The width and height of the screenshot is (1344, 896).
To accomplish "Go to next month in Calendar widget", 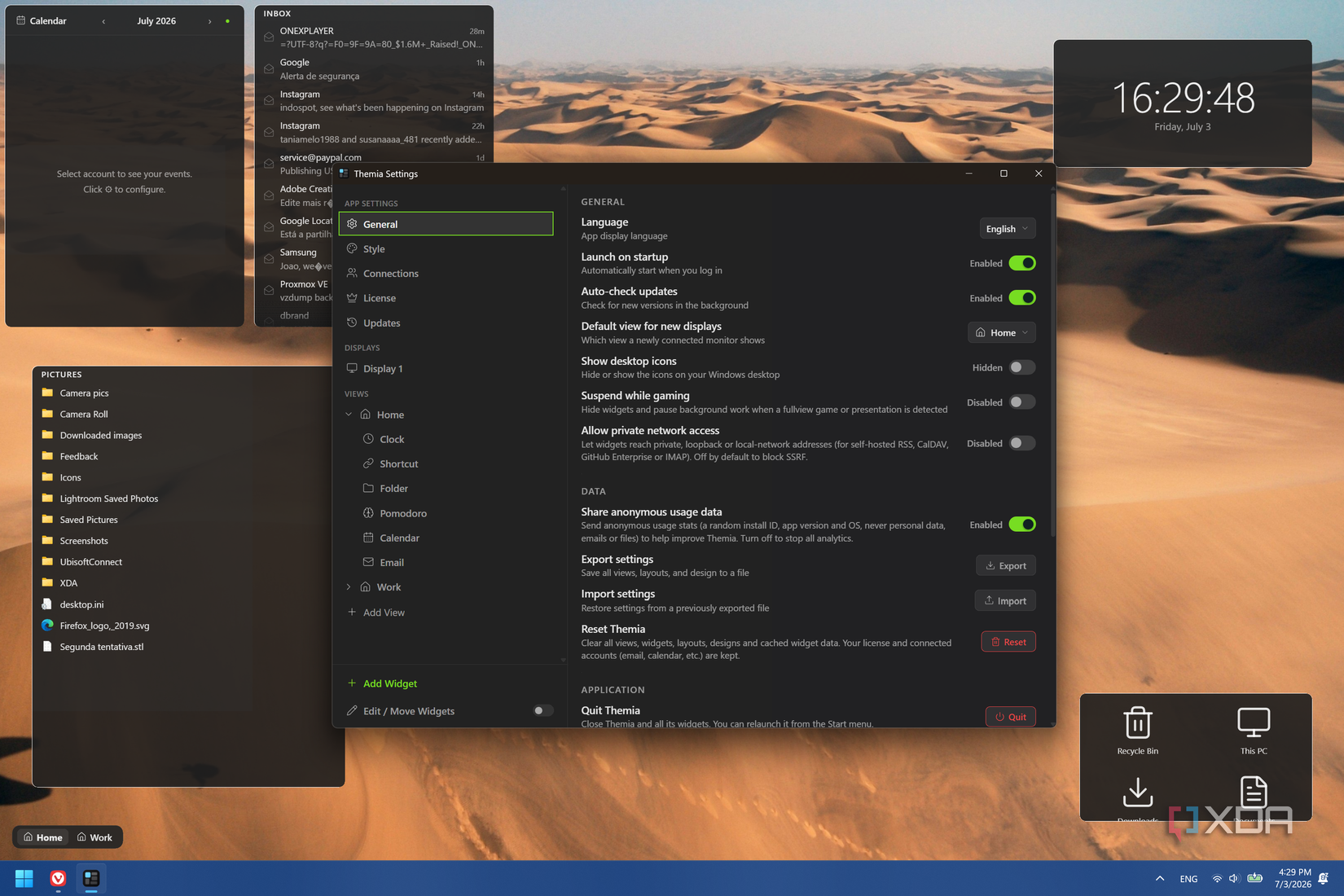I will pyautogui.click(x=209, y=21).
